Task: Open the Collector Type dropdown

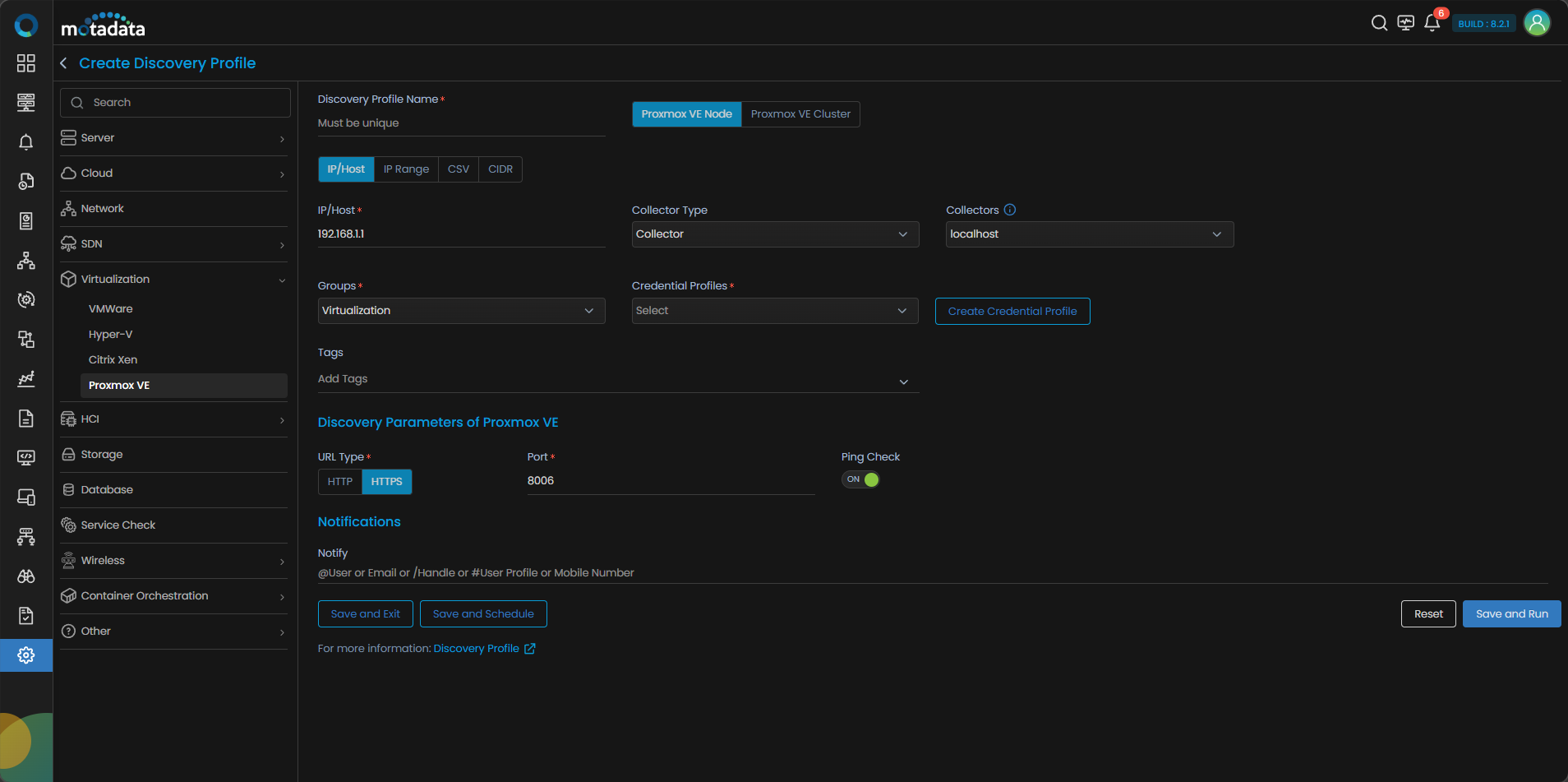Action: pos(774,234)
